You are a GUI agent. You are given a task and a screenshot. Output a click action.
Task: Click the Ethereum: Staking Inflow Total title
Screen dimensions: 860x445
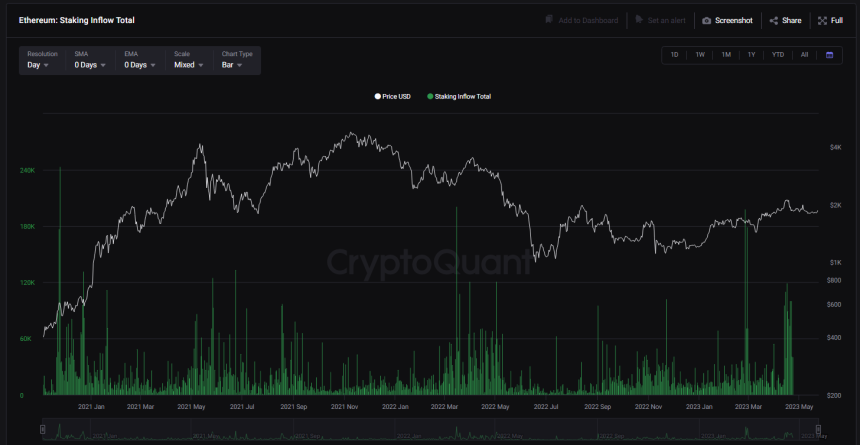[77, 20]
